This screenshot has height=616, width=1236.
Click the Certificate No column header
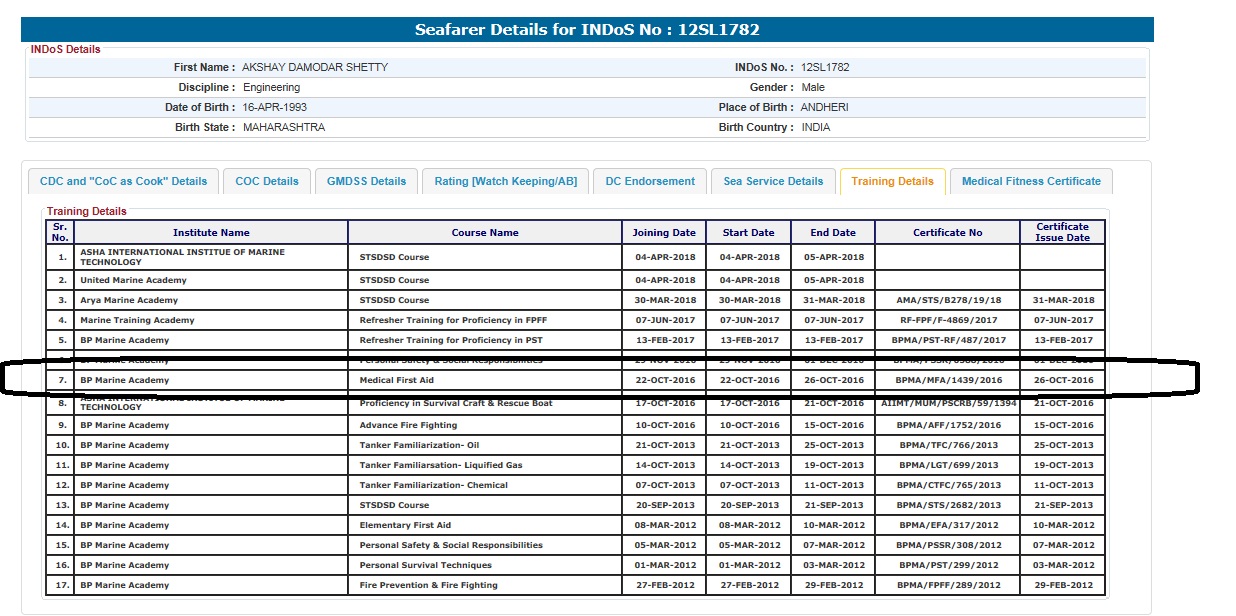(947, 233)
